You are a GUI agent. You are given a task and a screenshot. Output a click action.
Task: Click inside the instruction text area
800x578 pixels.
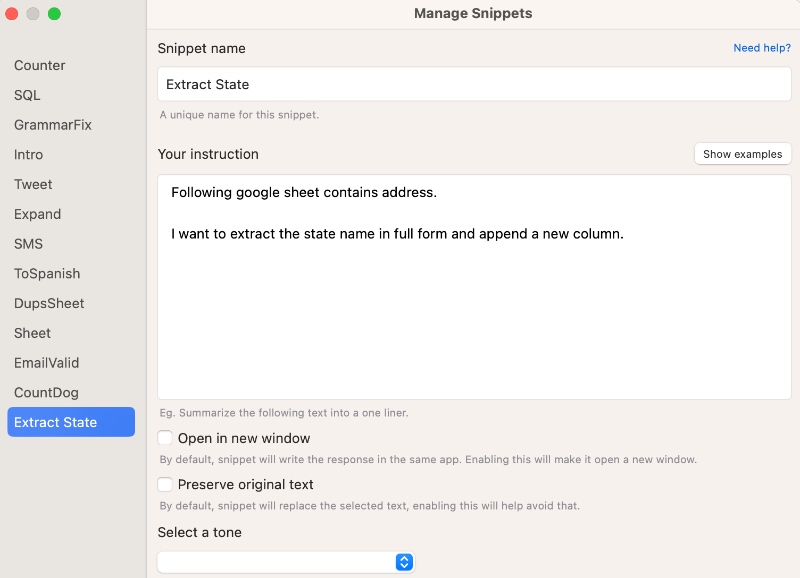coord(474,300)
